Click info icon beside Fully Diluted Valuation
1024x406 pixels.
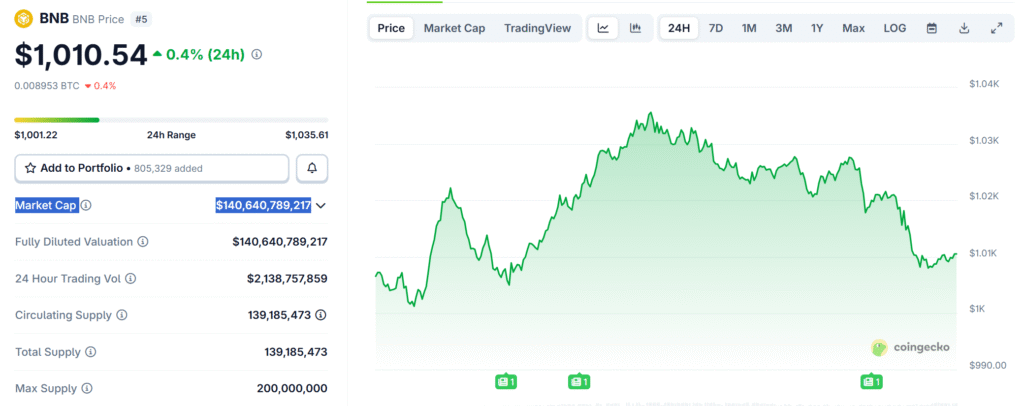tap(143, 242)
